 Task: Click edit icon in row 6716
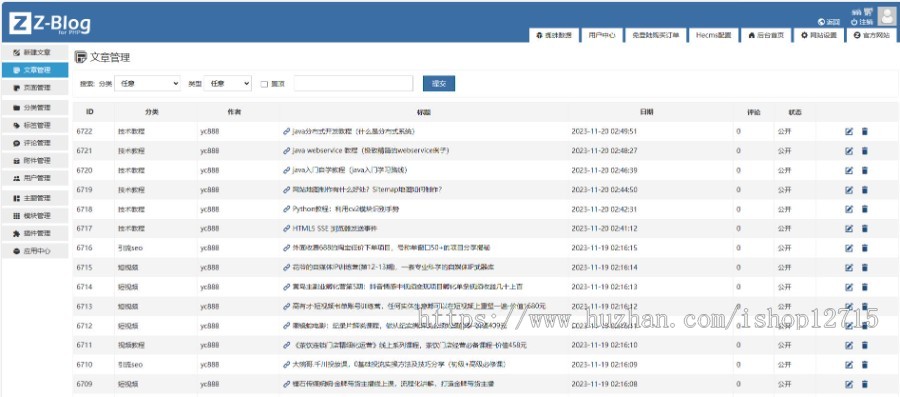[849, 248]
